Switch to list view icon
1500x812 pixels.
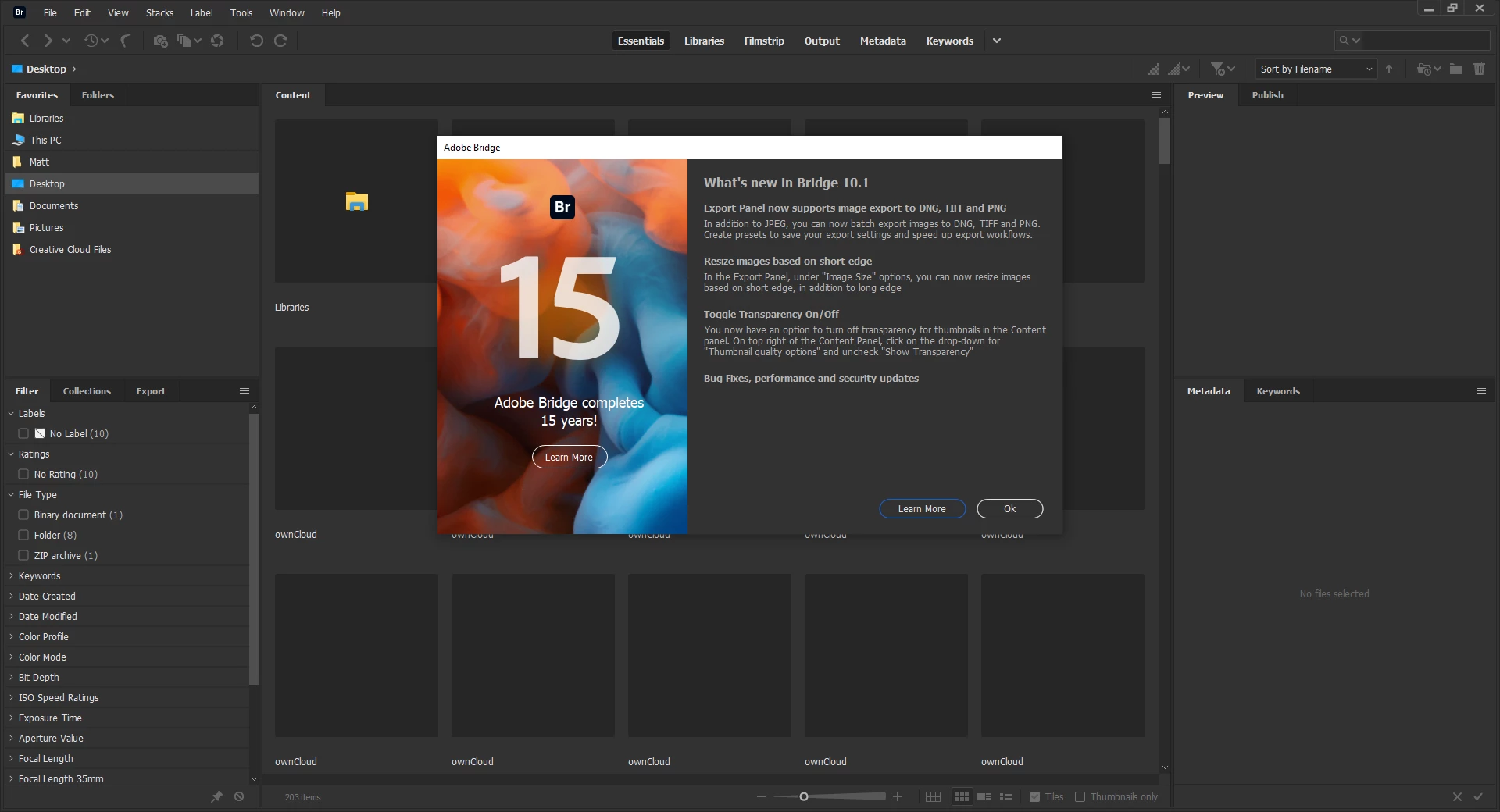pos(1006,796)
